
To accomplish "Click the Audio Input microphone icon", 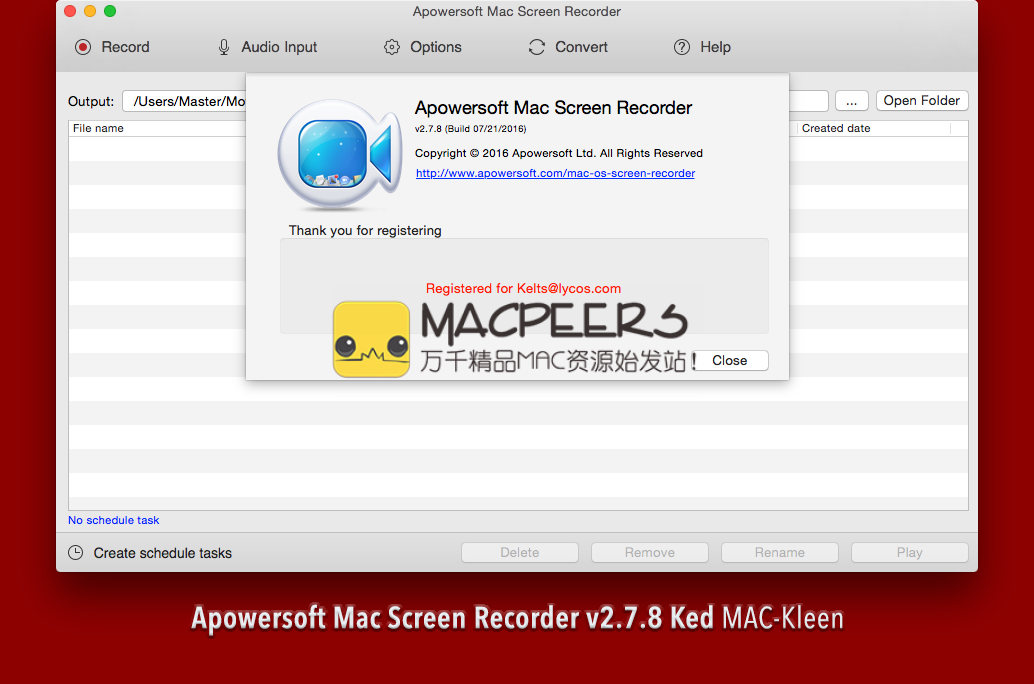I will click(224, 47).
